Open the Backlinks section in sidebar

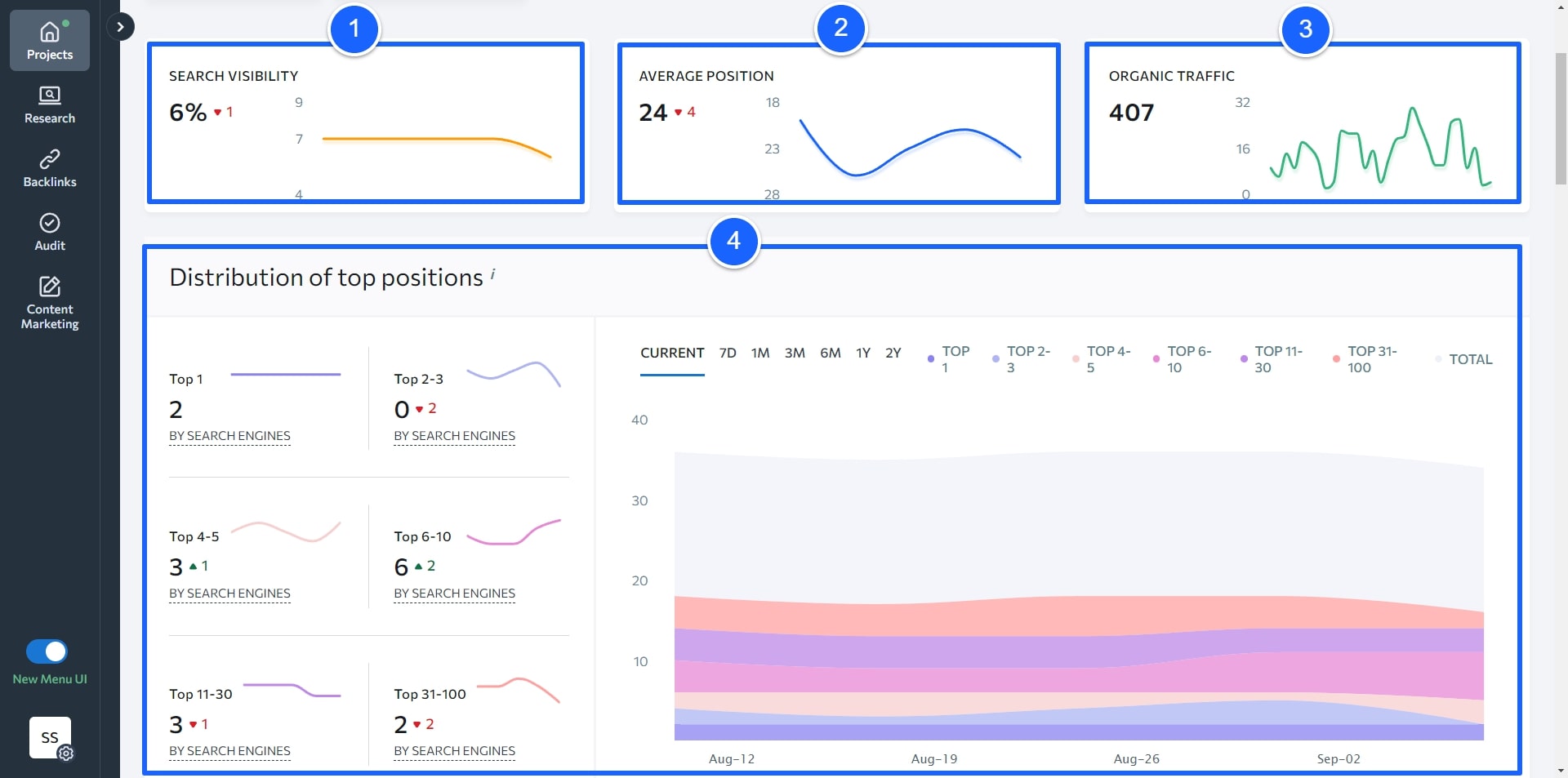click(50, 169)
